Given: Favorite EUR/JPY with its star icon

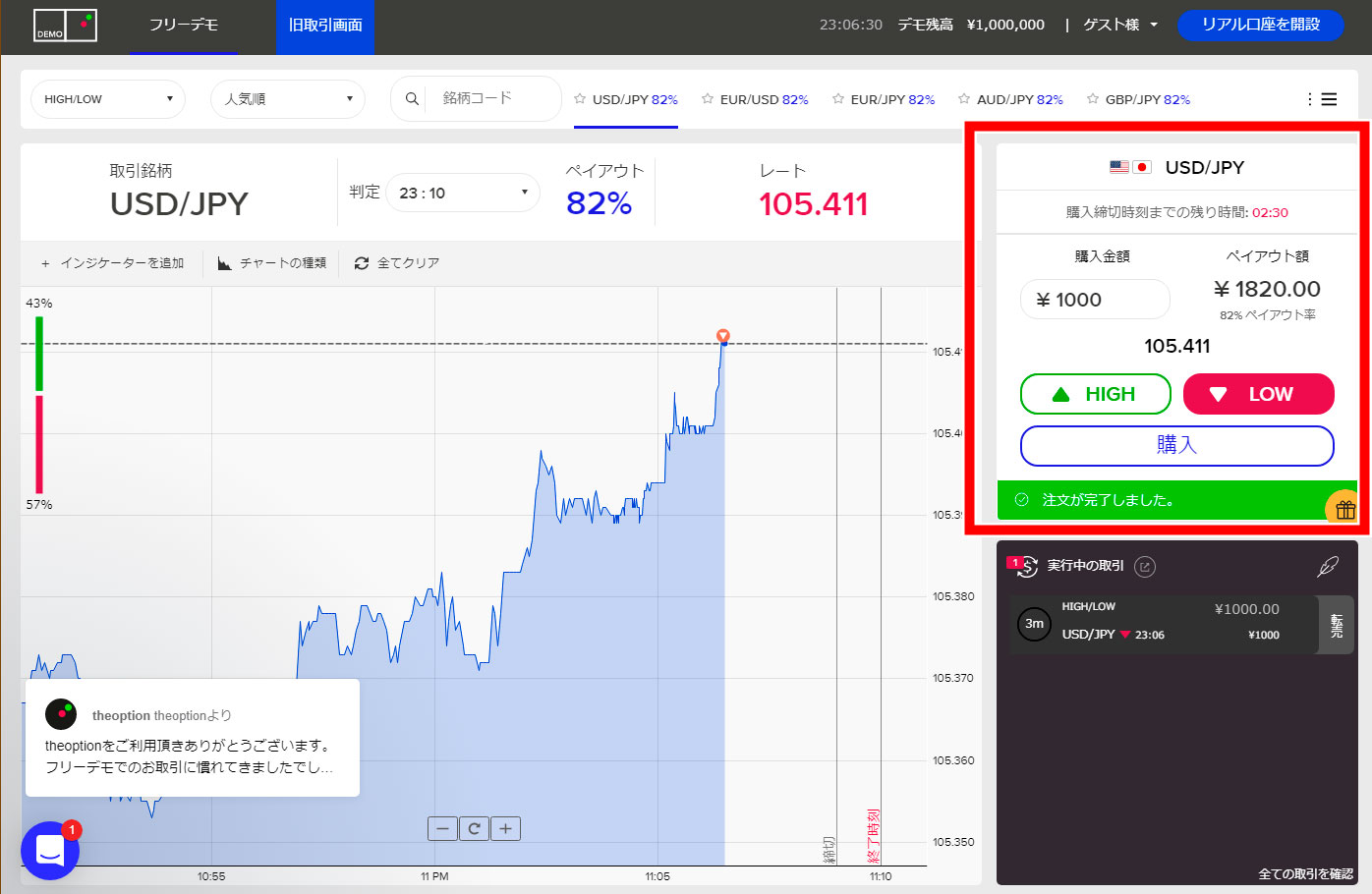Looking at the screenshot, I should (838, 98).
